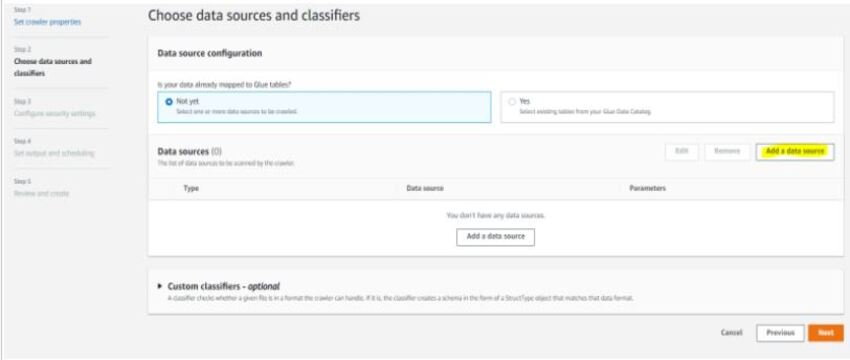Screen dimensions: 850x360
Task: Go back with the Previous button
Action: pyautogui.click(x=780, y=333)
